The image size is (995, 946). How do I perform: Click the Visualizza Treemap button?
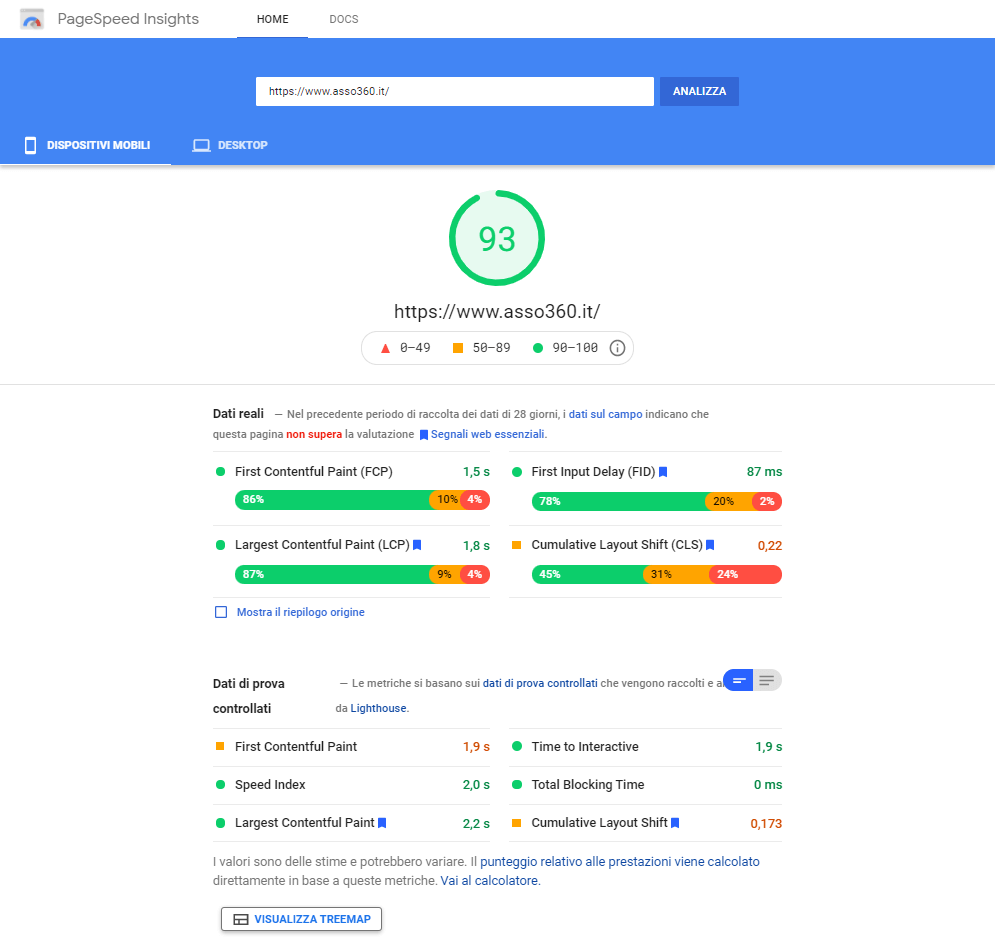tap(301, 919)
